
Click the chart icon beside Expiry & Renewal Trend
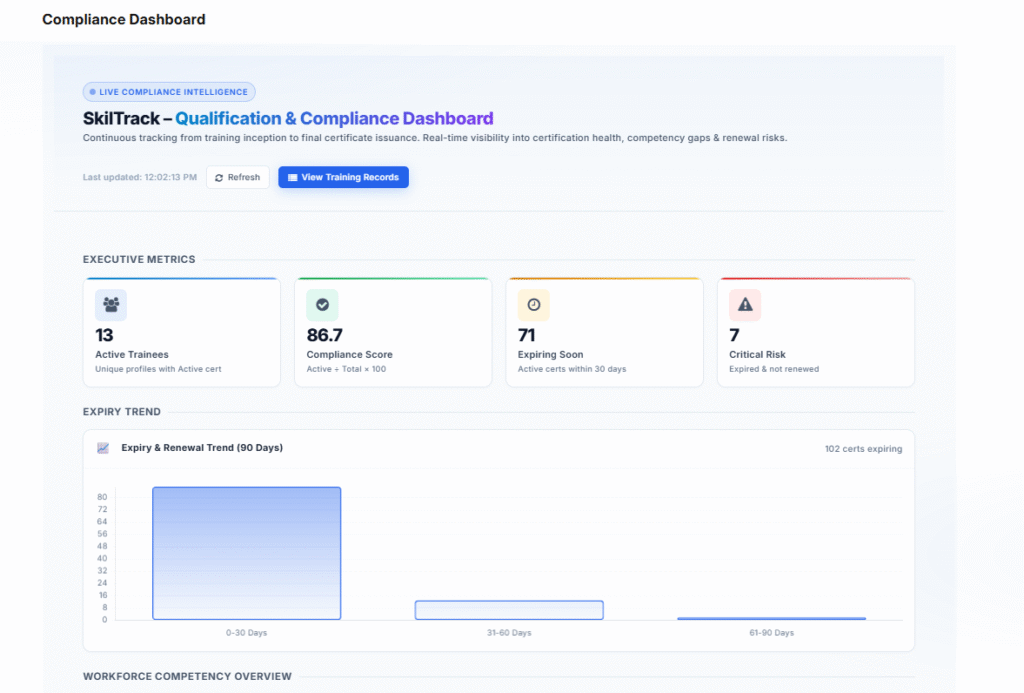tap(103, 447)
